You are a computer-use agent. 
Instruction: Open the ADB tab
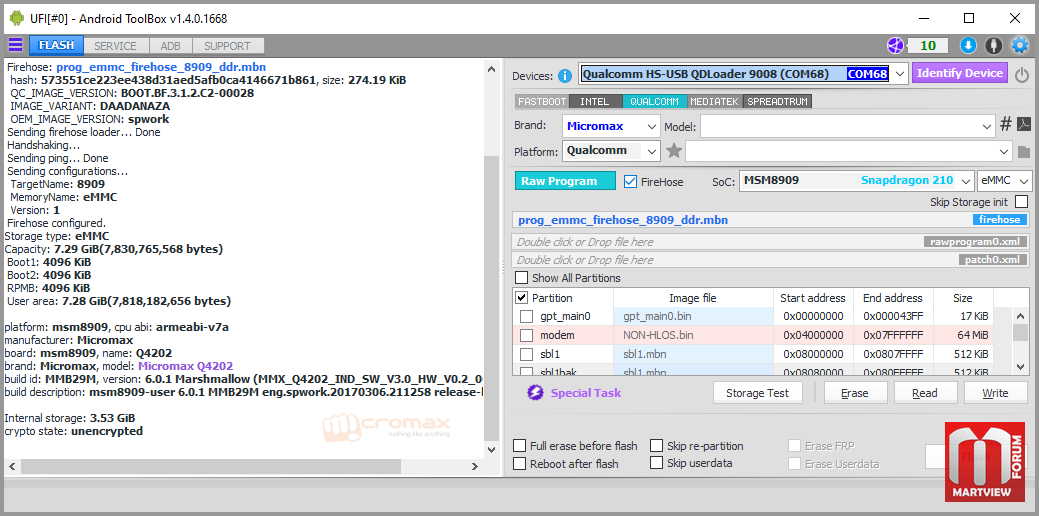pos(170,46)
